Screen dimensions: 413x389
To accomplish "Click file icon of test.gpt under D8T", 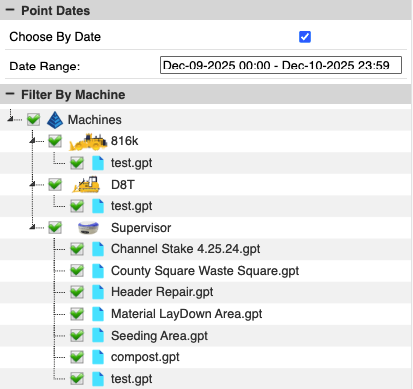I will click(x=98, y=206).
